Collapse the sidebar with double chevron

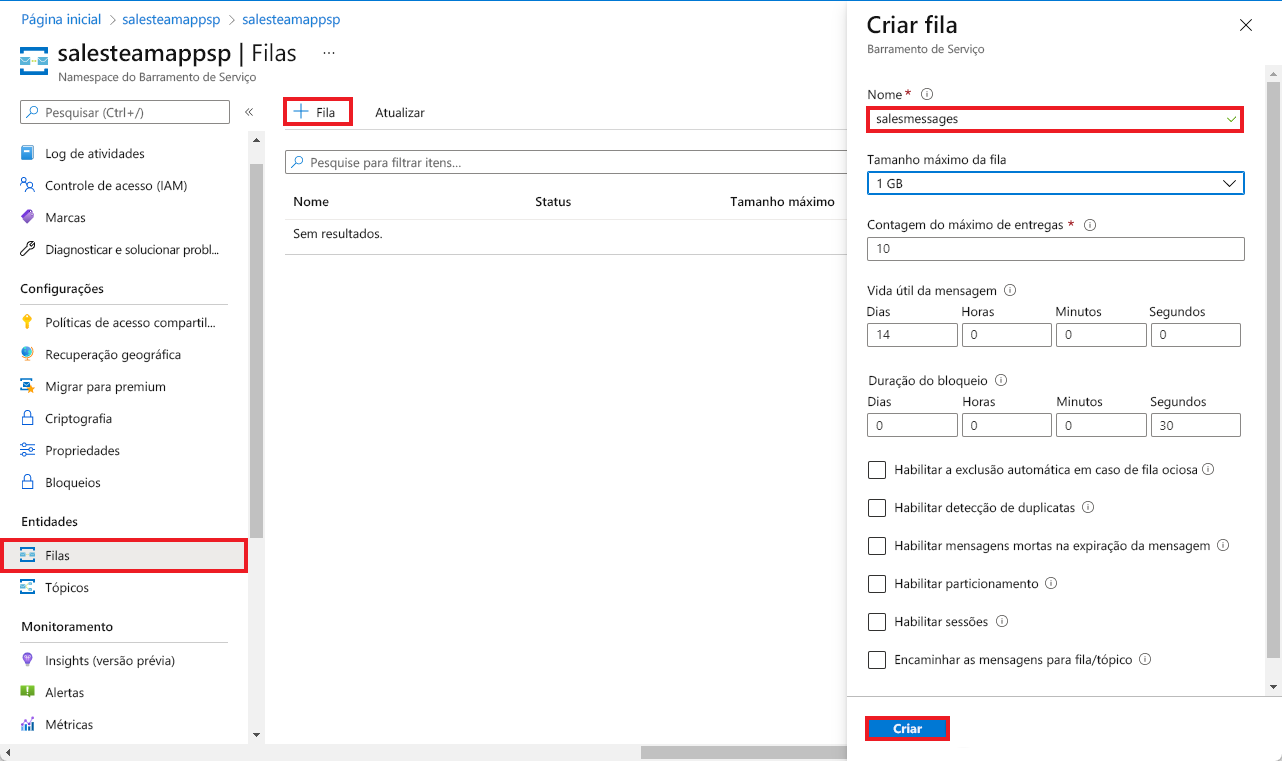(x=249, y=112)
